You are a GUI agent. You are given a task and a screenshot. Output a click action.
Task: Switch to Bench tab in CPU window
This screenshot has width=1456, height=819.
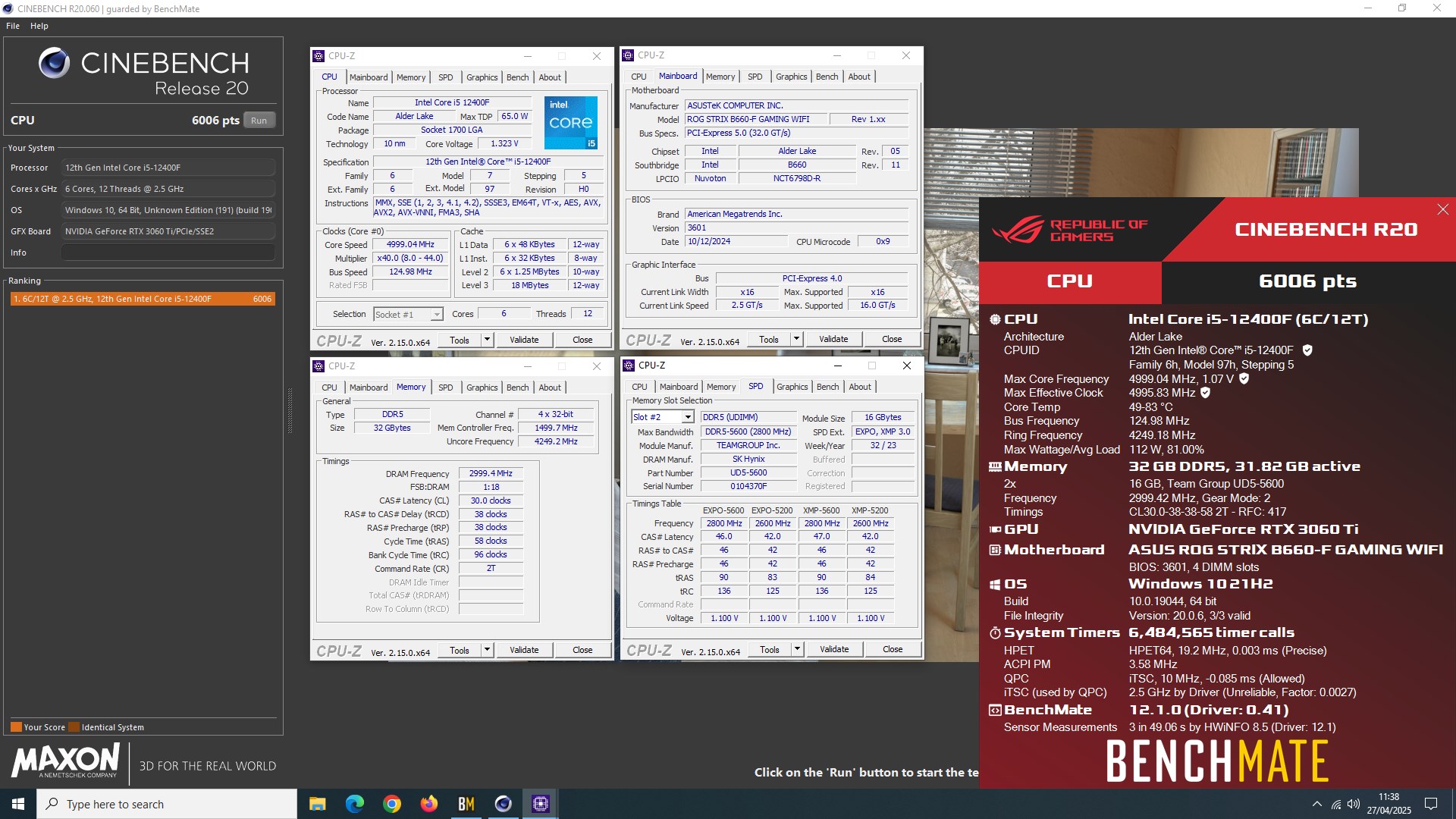518,77
